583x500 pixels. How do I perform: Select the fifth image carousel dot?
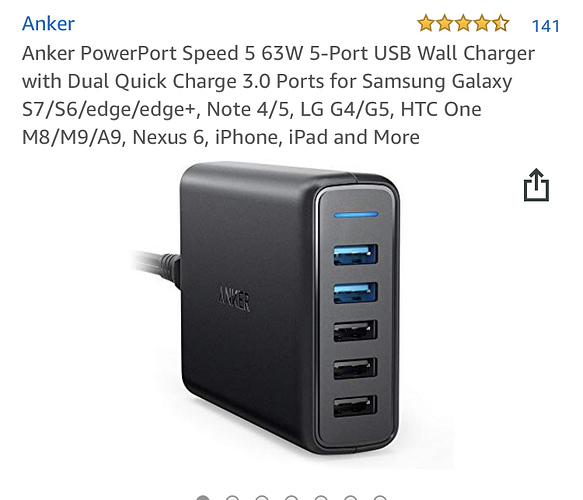321,498
